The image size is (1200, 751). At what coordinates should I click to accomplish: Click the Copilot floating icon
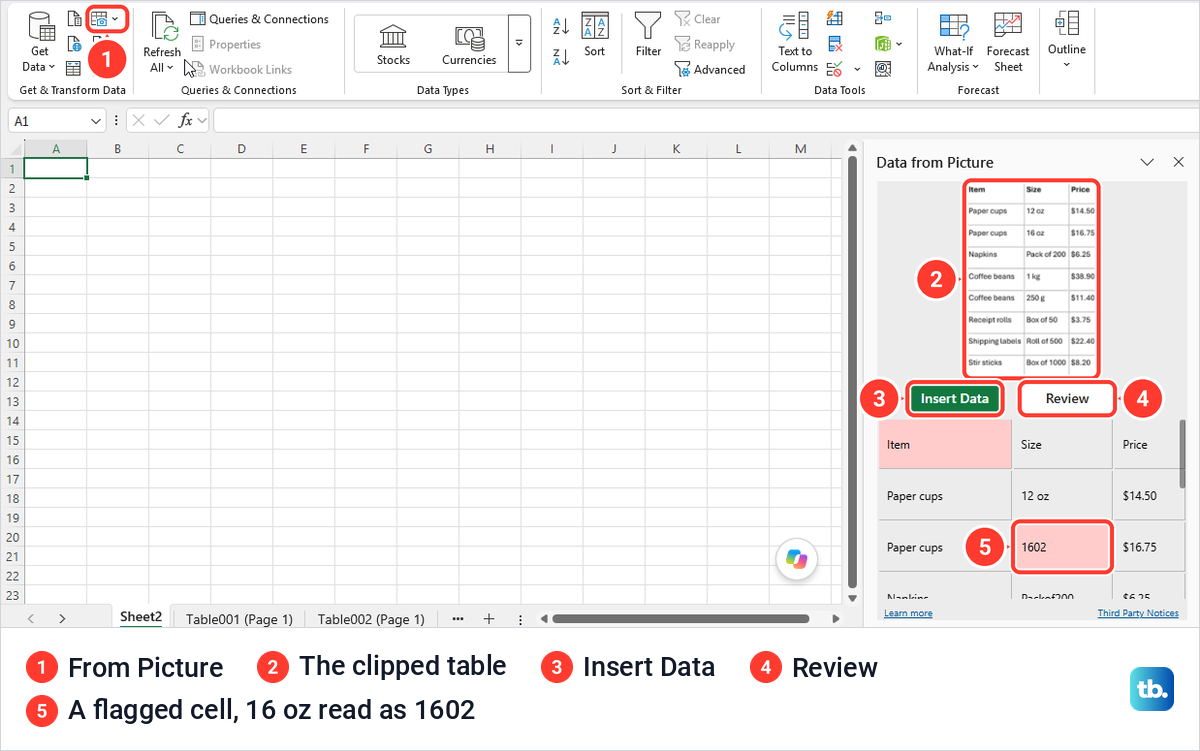click(797, 560)
